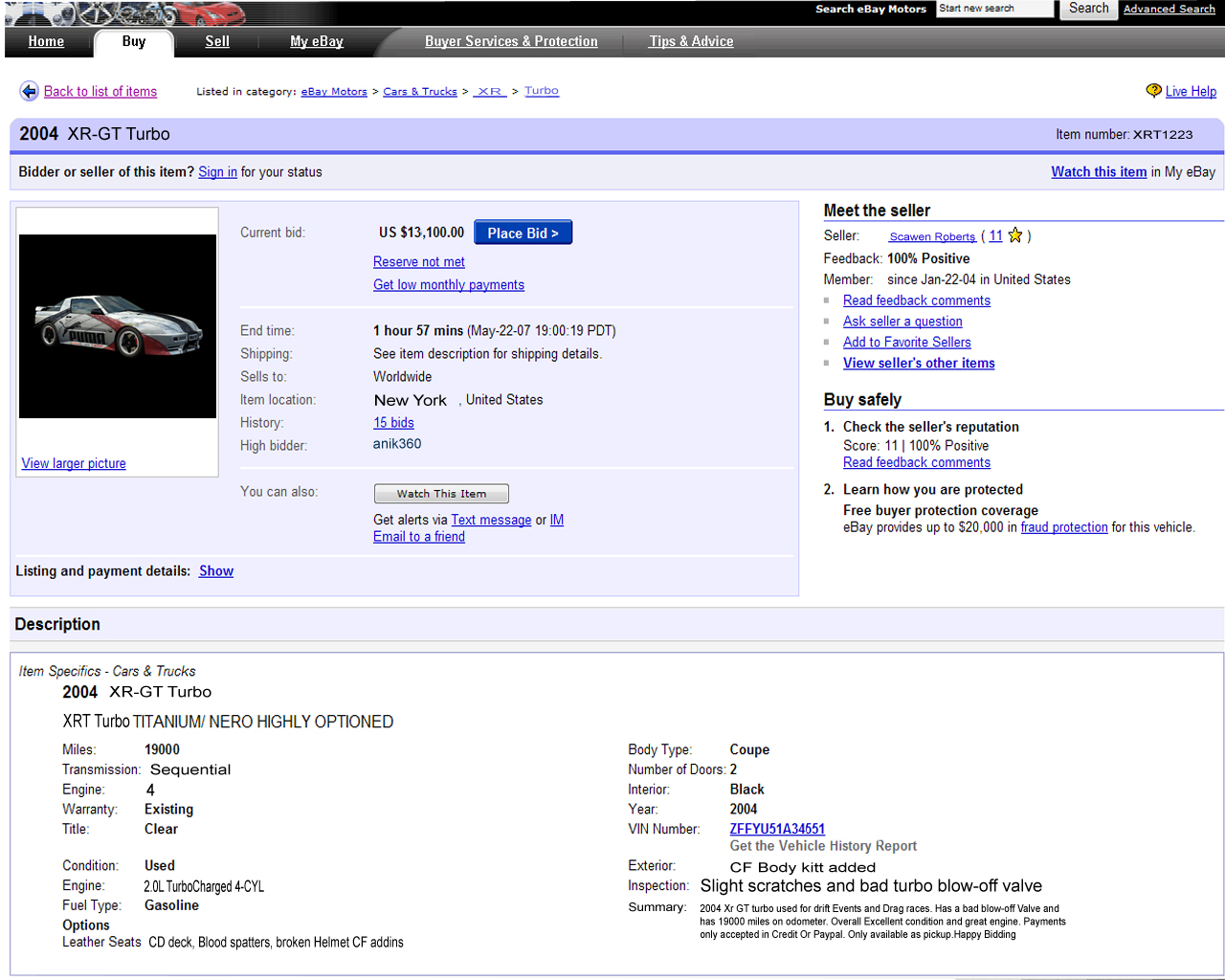Click the 2.0L TurboCharged 4-CYL value
Screen dimensions: 1225x980
pyautogui.click(x=204, y=886)
